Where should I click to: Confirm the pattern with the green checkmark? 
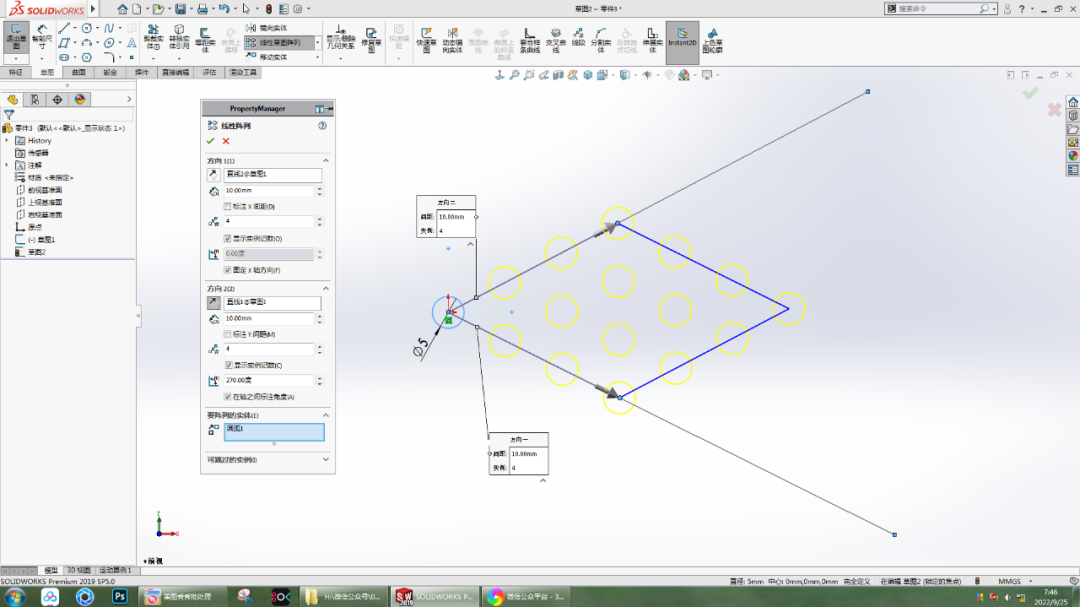(x=208, y=142)
